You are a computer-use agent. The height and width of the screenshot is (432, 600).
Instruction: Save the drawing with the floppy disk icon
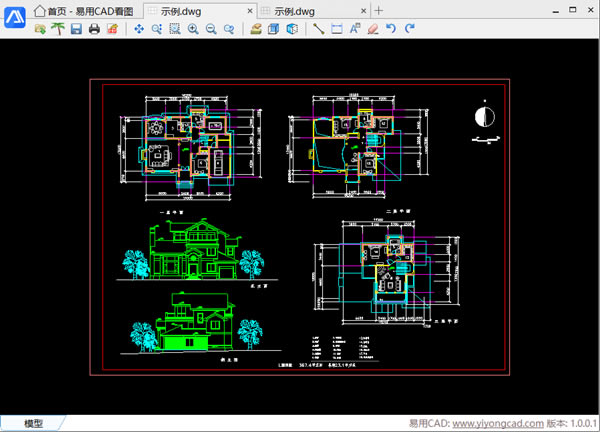tap(76, 29)
